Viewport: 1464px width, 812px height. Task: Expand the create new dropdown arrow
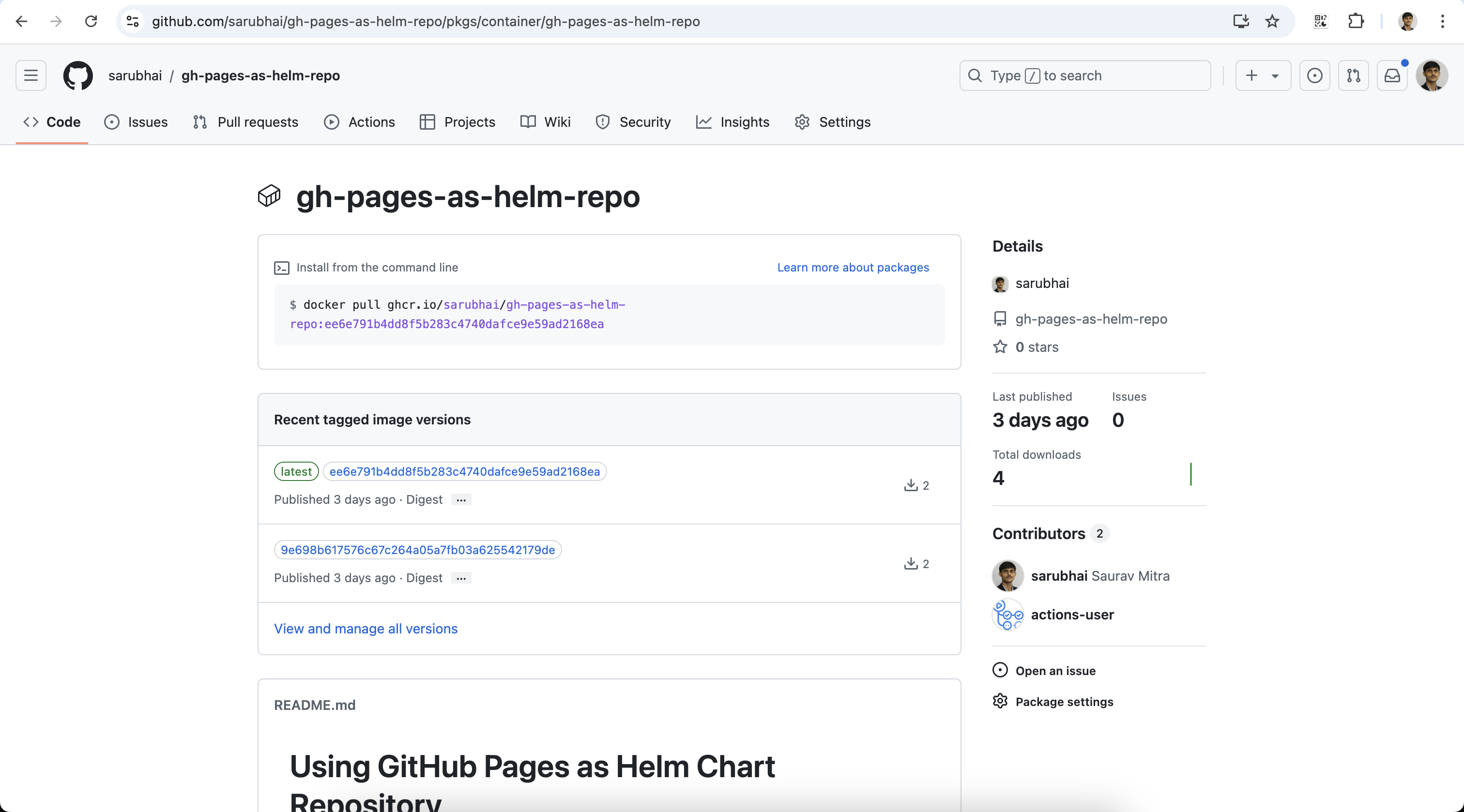(1276, 75)
